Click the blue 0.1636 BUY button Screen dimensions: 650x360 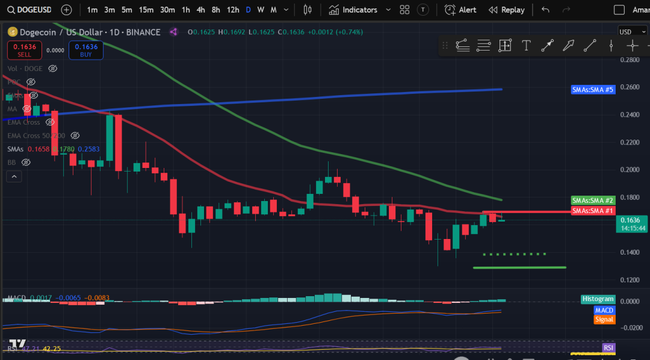click(86, 50)
